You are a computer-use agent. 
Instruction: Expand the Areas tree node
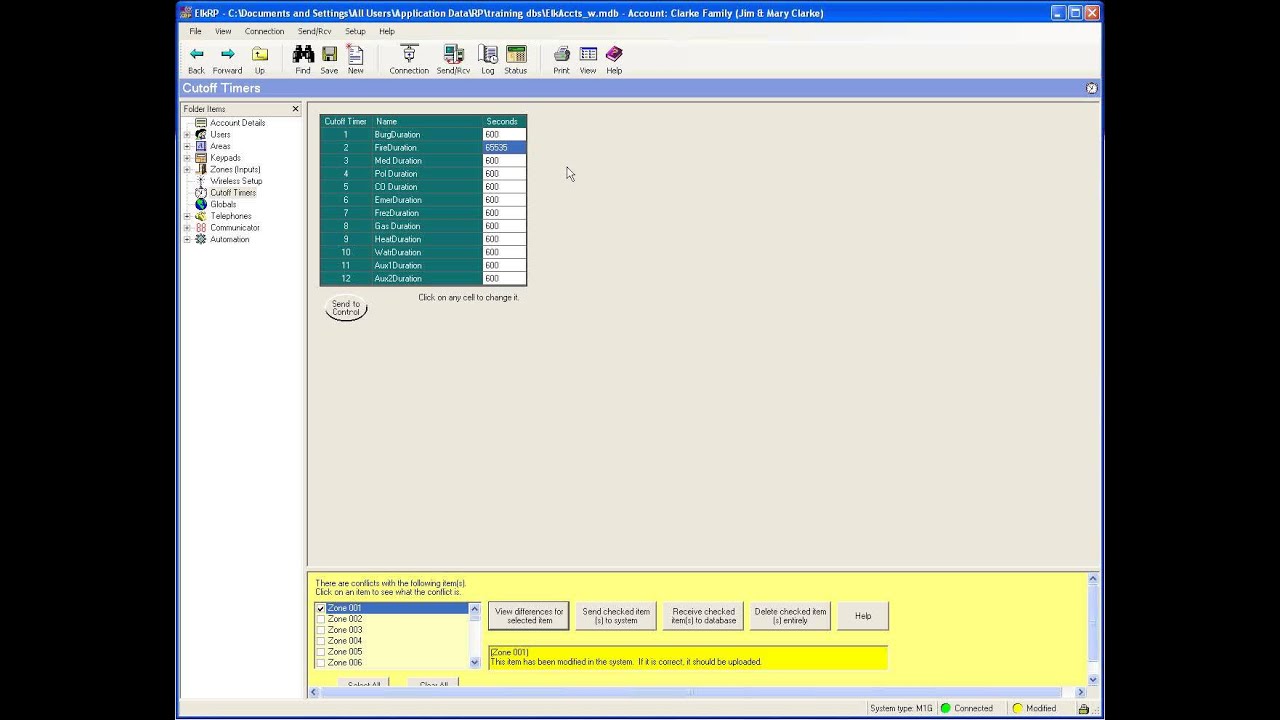[187, 146]
